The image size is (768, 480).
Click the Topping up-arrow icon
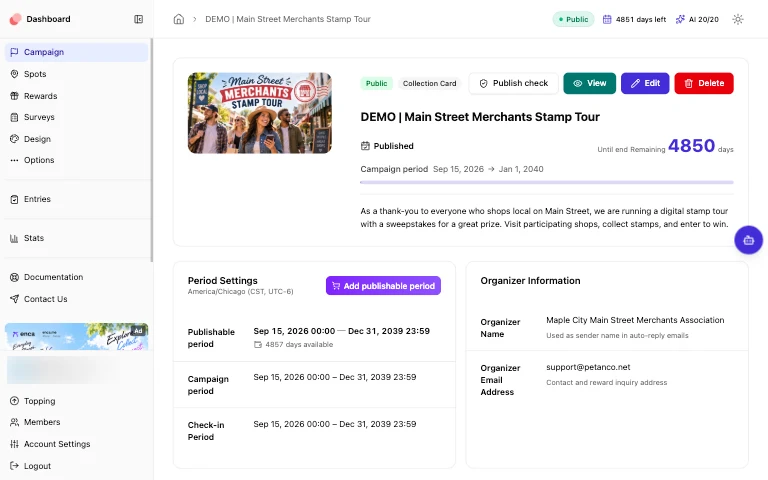14,401
